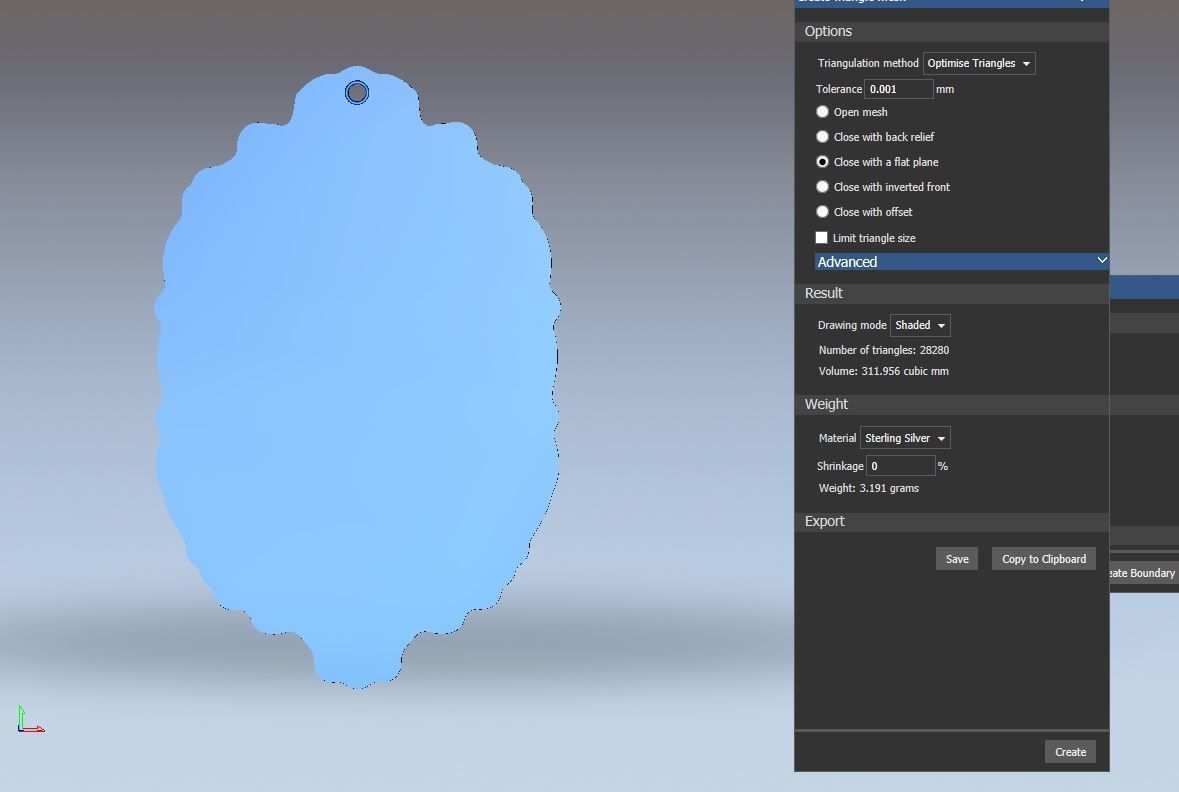Click the Weight: 3.191 grams text
This screenshot has width=1179, height=792.
868,488
